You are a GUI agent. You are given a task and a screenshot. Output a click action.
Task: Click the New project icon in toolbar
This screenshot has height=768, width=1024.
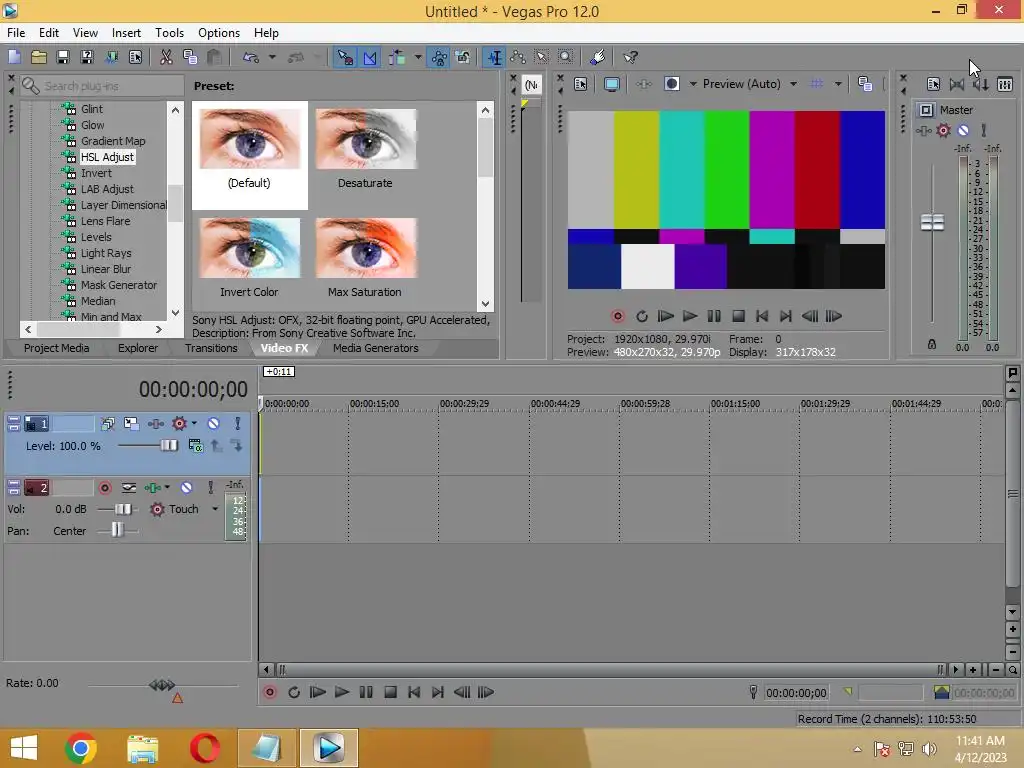(x=14, y=57)
